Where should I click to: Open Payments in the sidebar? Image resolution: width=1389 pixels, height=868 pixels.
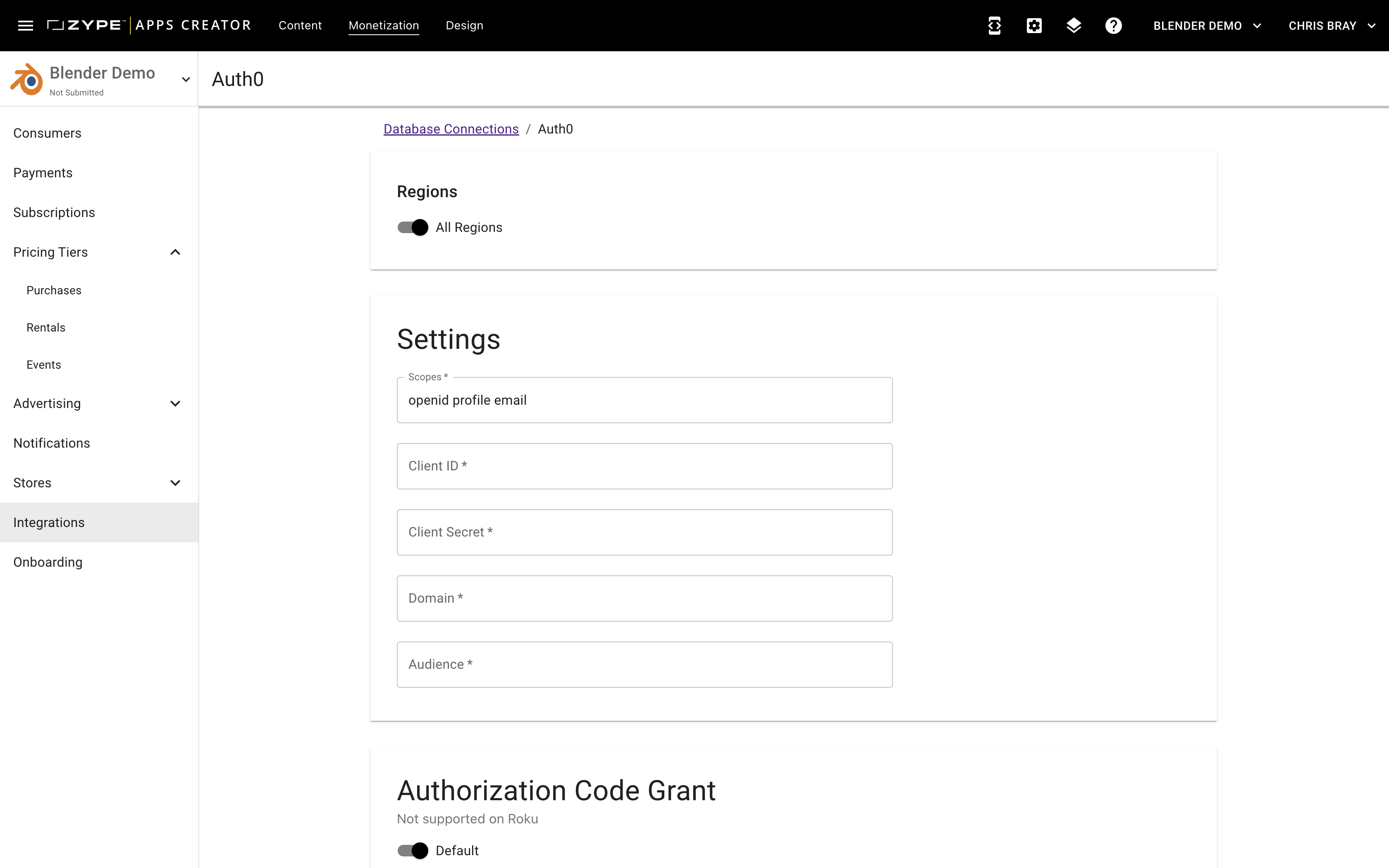click(99, 173)
